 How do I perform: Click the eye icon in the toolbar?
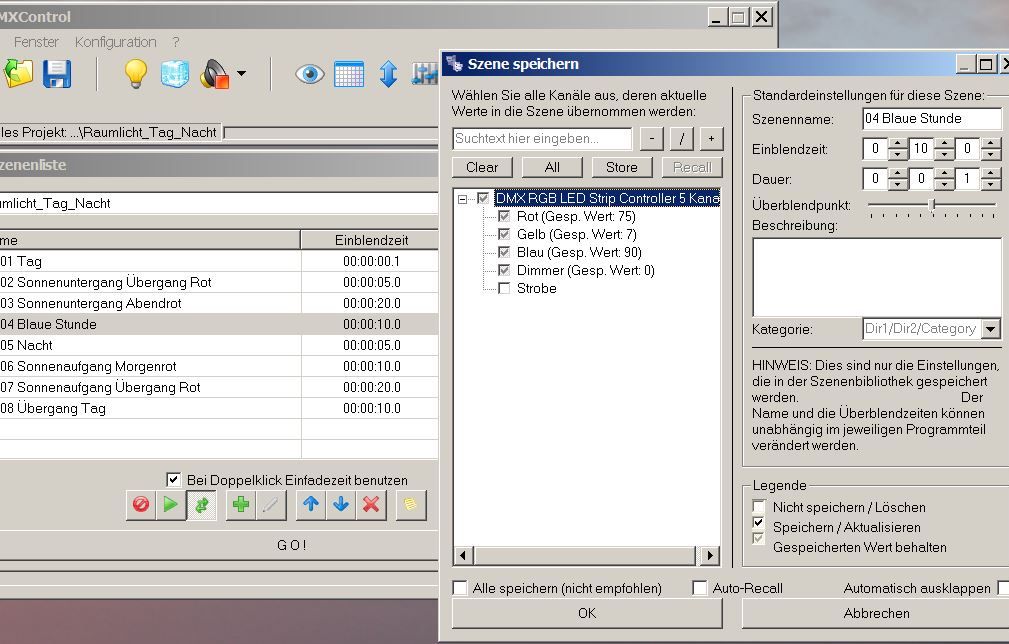(x=309, y=74)
